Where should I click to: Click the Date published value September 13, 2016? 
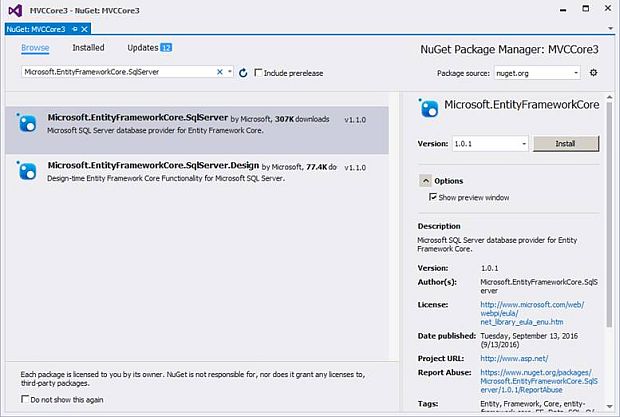(x=529, y=340)
